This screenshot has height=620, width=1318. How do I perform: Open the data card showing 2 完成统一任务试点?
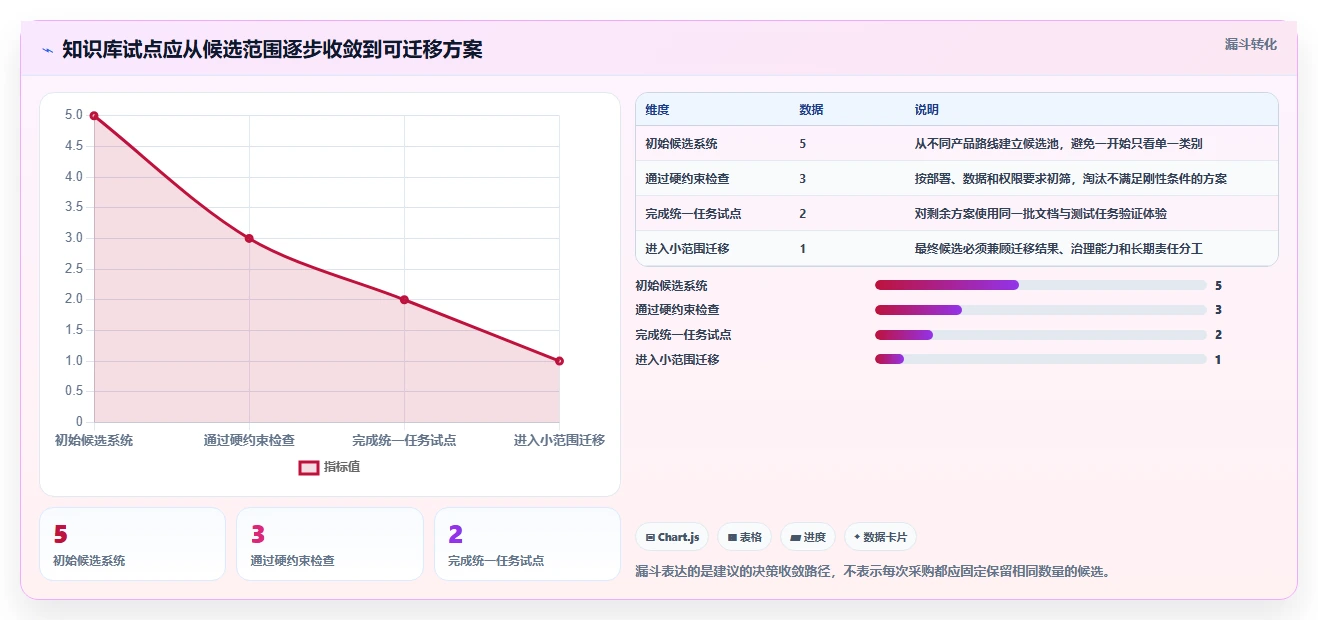(528, 544)
